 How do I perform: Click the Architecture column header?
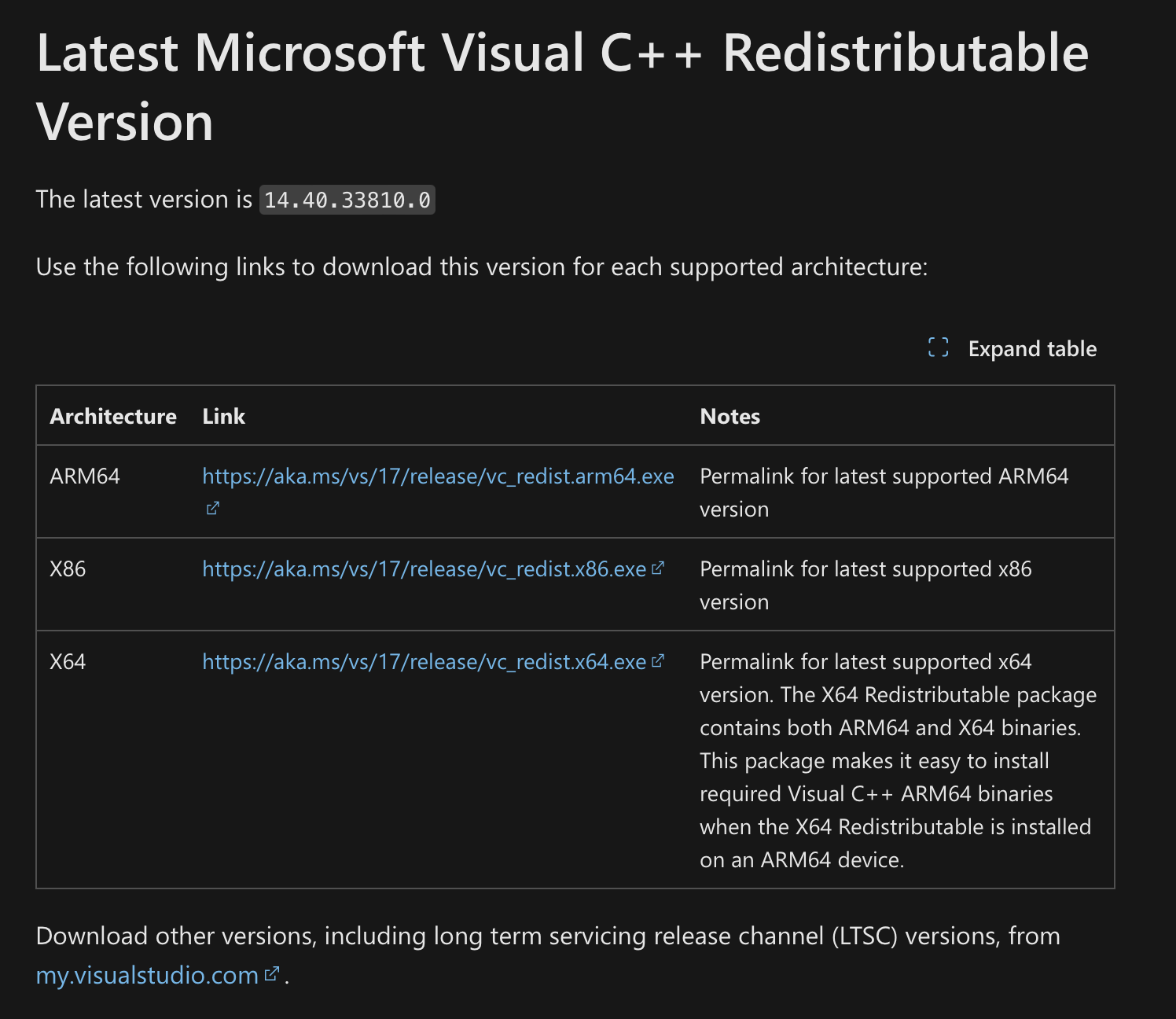point(113,417)
